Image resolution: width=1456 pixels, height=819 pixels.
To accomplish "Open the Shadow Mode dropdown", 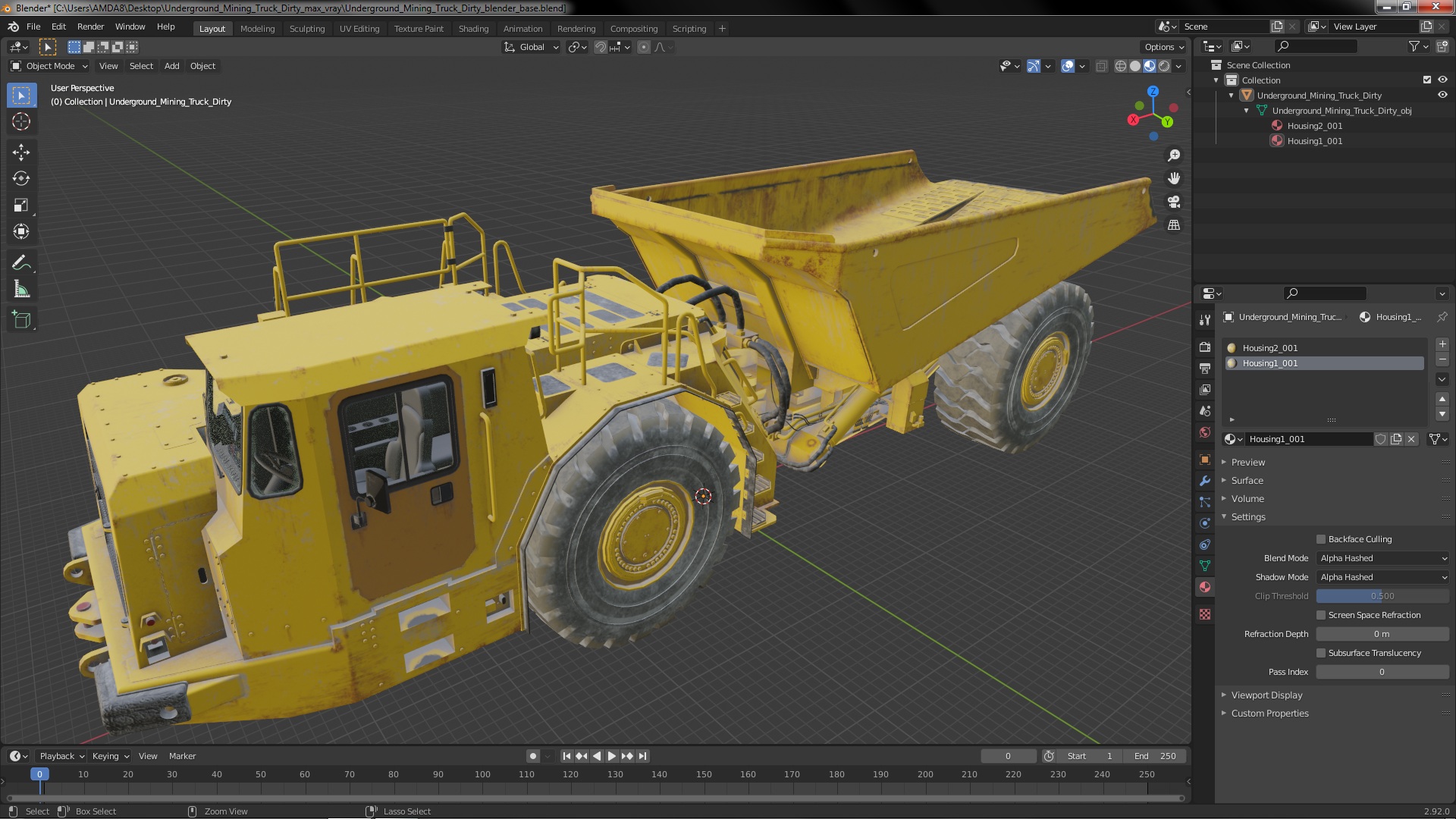I will [1382, 577].
